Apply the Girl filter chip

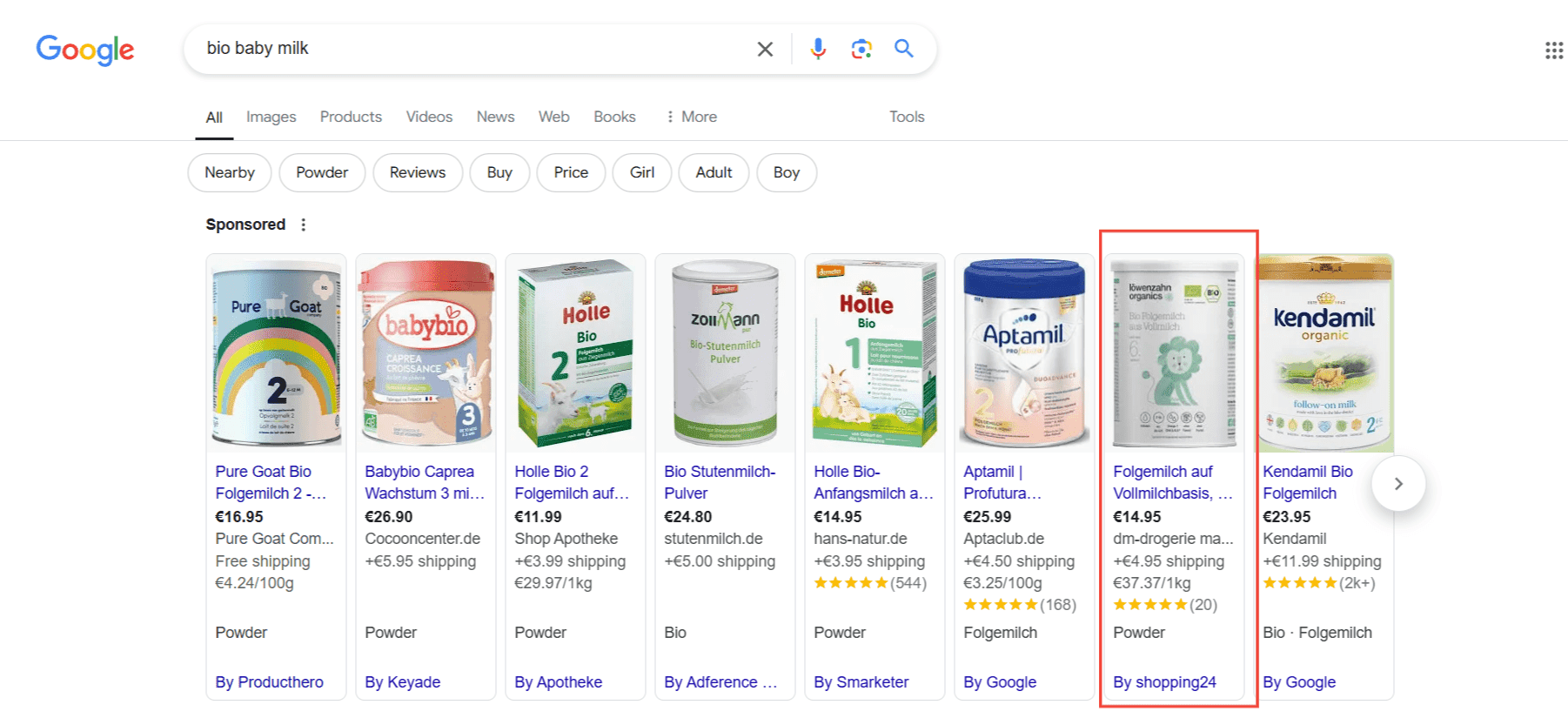pyautogui.click(x=642, y=172)
